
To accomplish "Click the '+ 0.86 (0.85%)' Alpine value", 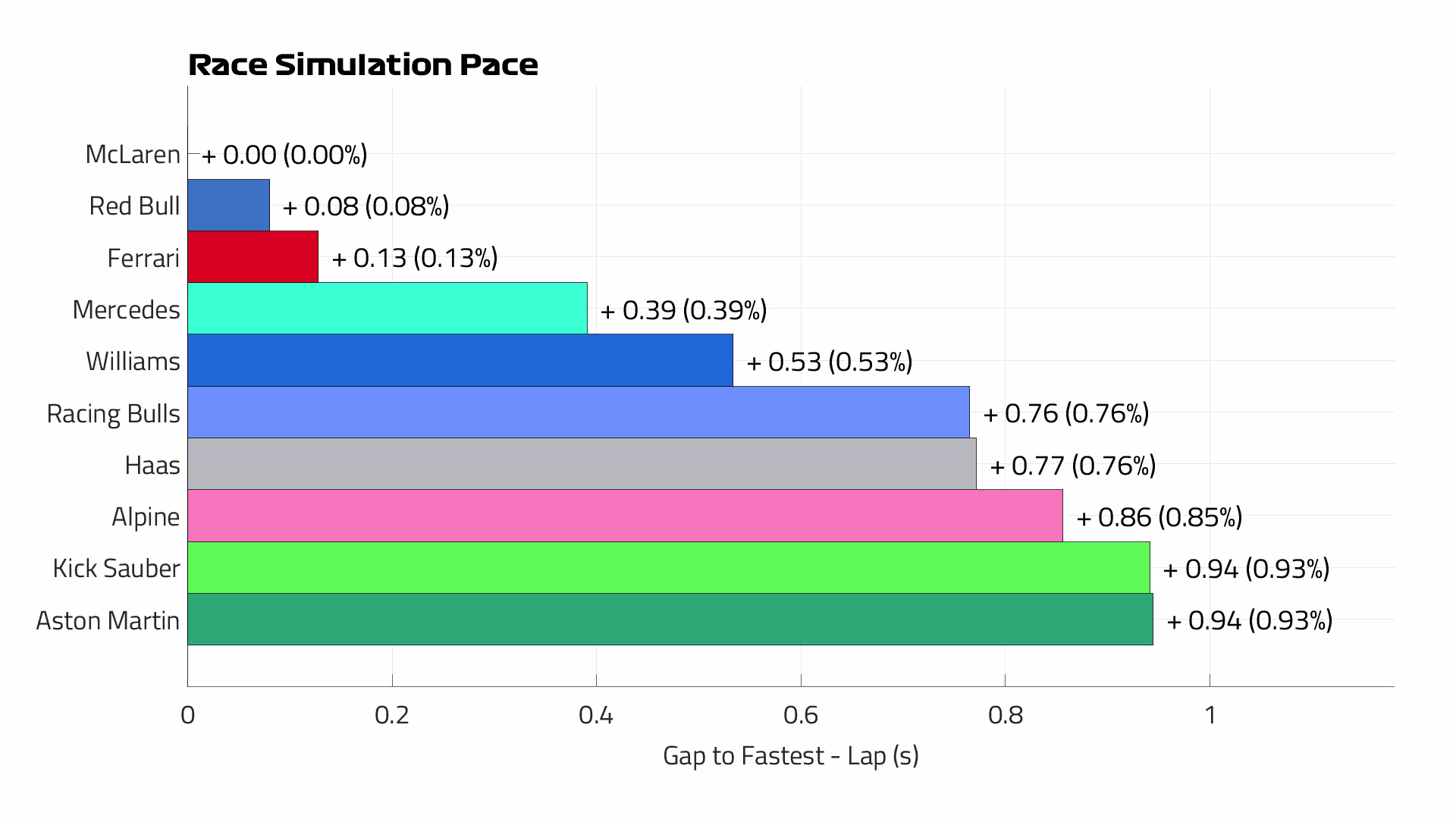I will [1159, 517].
